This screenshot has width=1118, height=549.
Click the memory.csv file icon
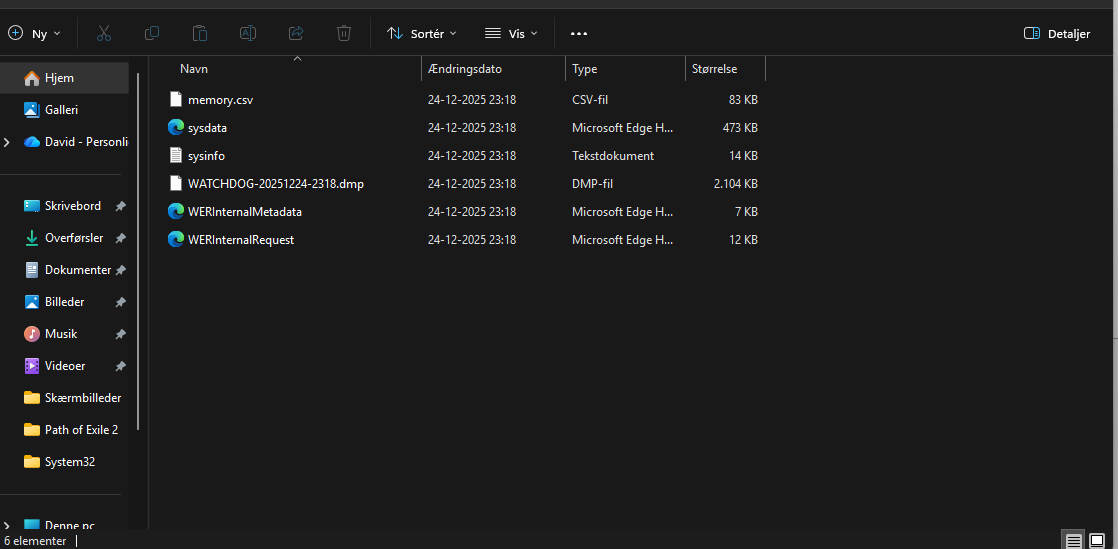pos(176,100)
